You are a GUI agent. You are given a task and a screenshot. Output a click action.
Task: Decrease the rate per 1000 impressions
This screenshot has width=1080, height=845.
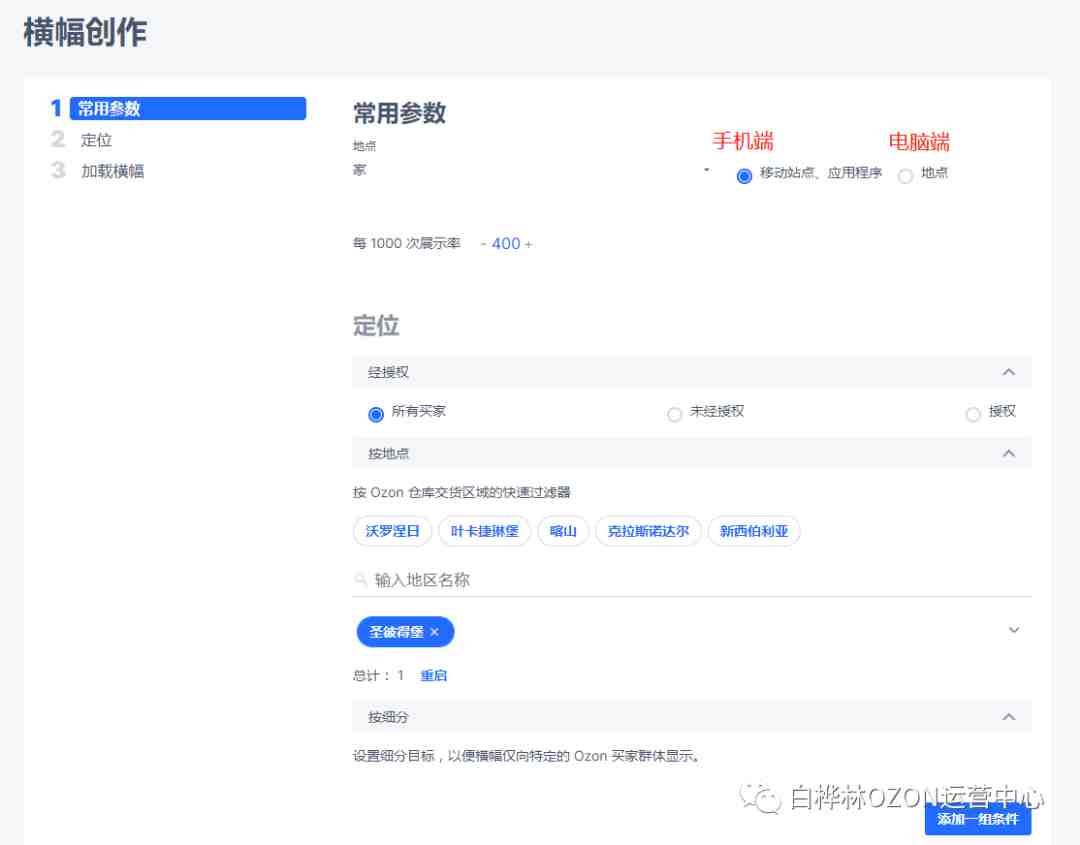click(x=484, y=244)
